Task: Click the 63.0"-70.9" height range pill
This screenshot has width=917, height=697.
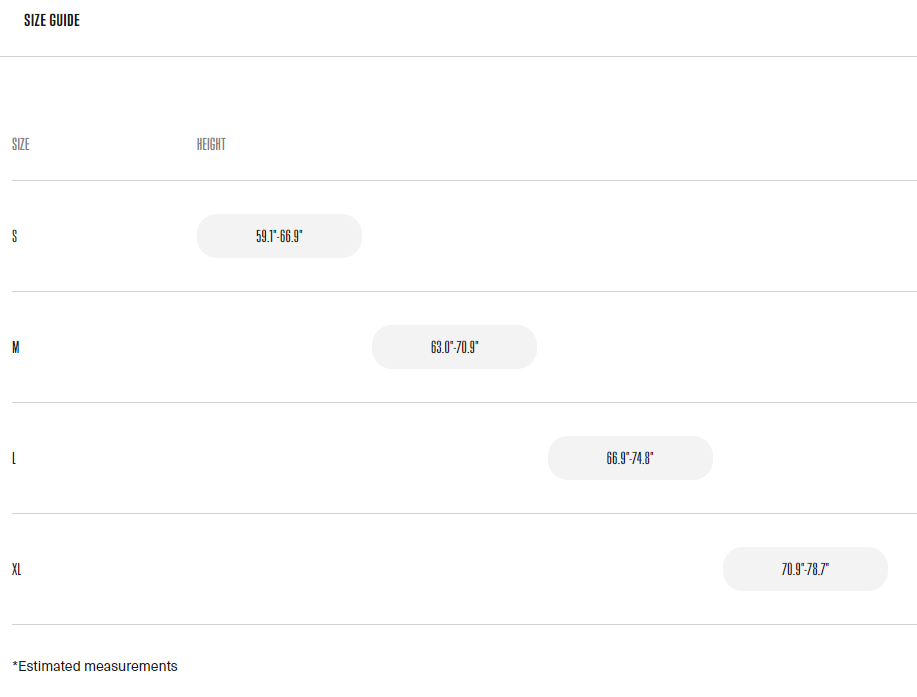Action: (454, 348)
